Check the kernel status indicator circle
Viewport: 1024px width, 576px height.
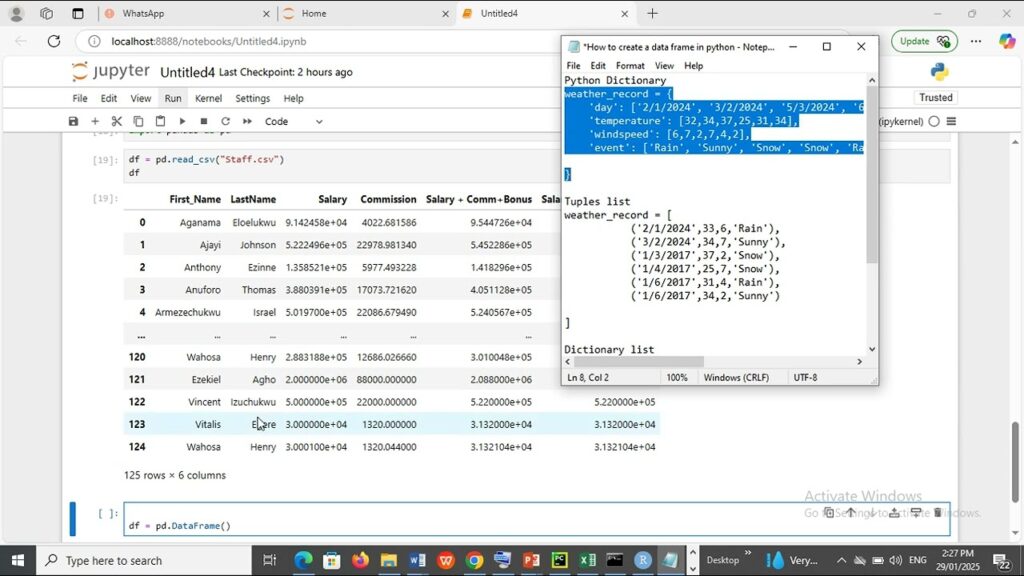point(933,120)
